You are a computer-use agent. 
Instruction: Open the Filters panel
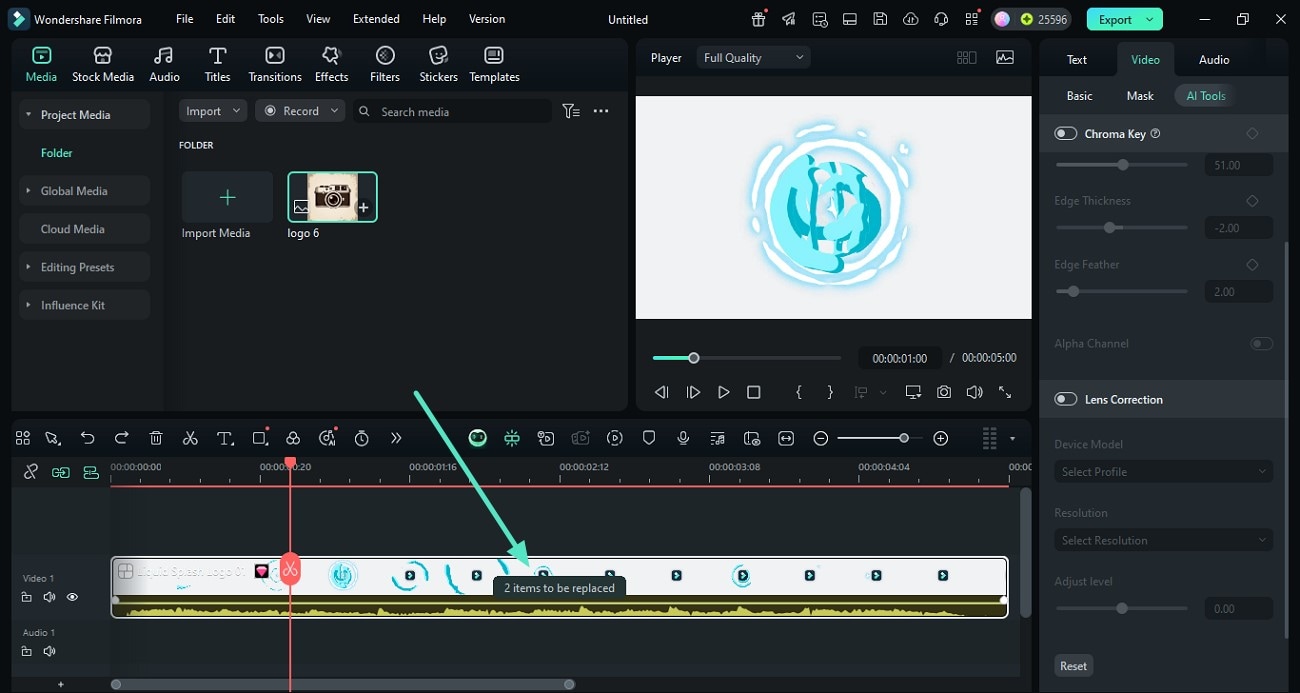click(385, 65)
